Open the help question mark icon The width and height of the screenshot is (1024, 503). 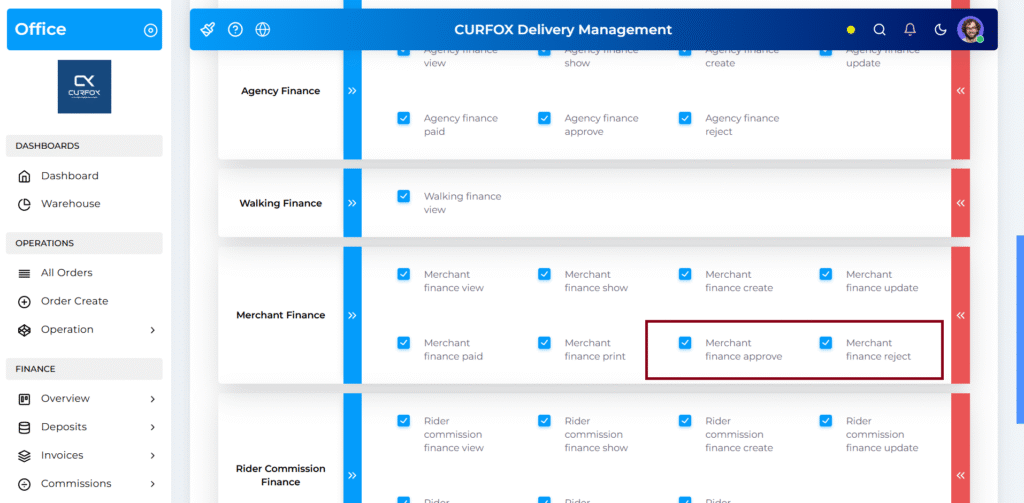coord(235,29)
